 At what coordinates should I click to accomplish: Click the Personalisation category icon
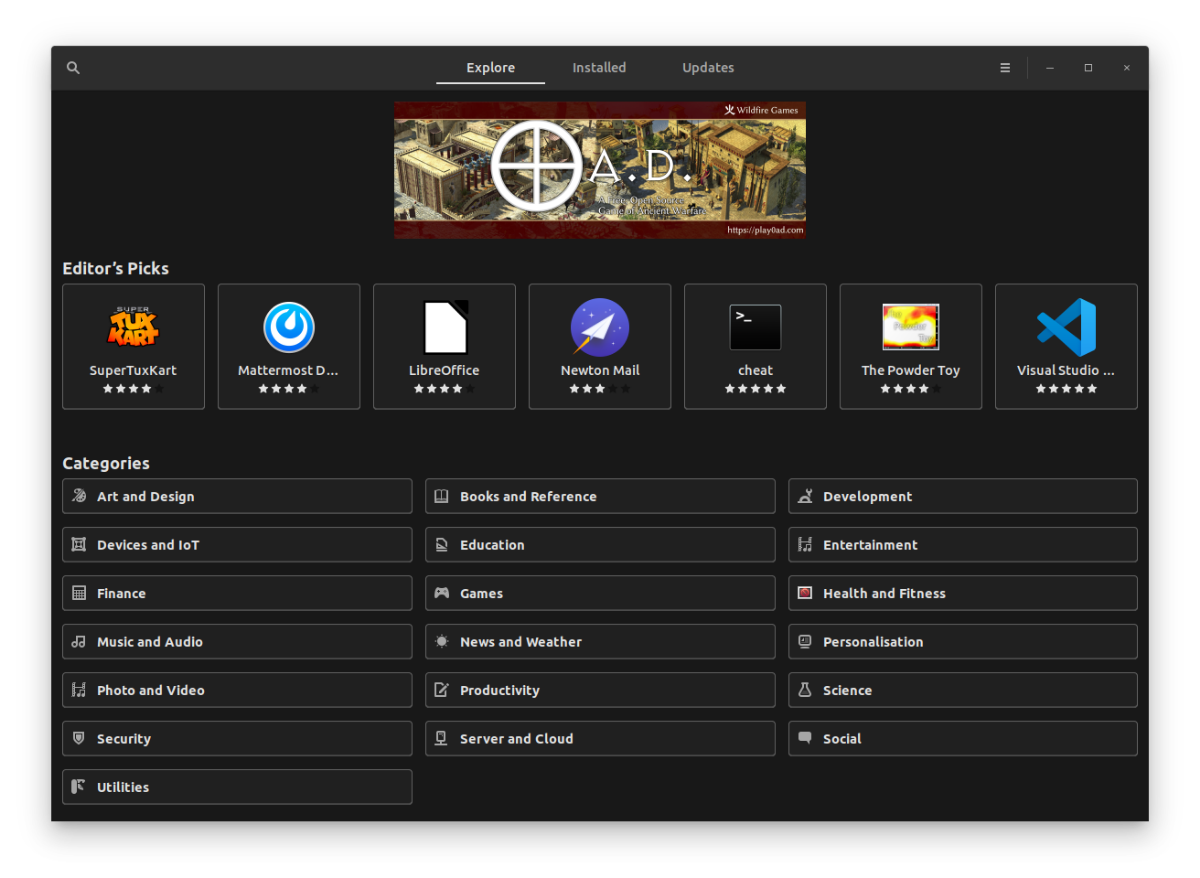pos(805,642)
